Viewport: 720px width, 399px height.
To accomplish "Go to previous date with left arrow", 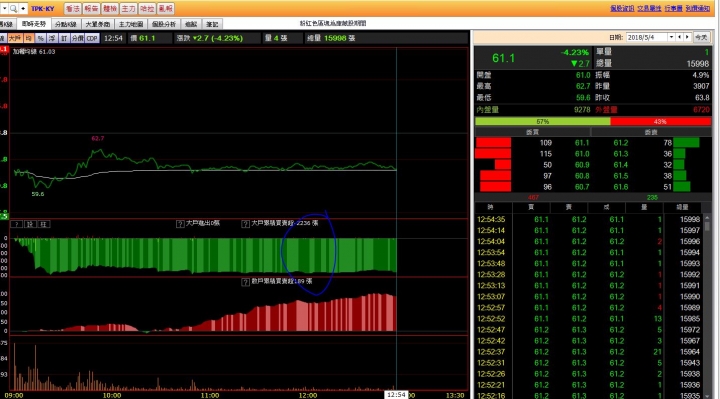I will (x=679, y=37).
